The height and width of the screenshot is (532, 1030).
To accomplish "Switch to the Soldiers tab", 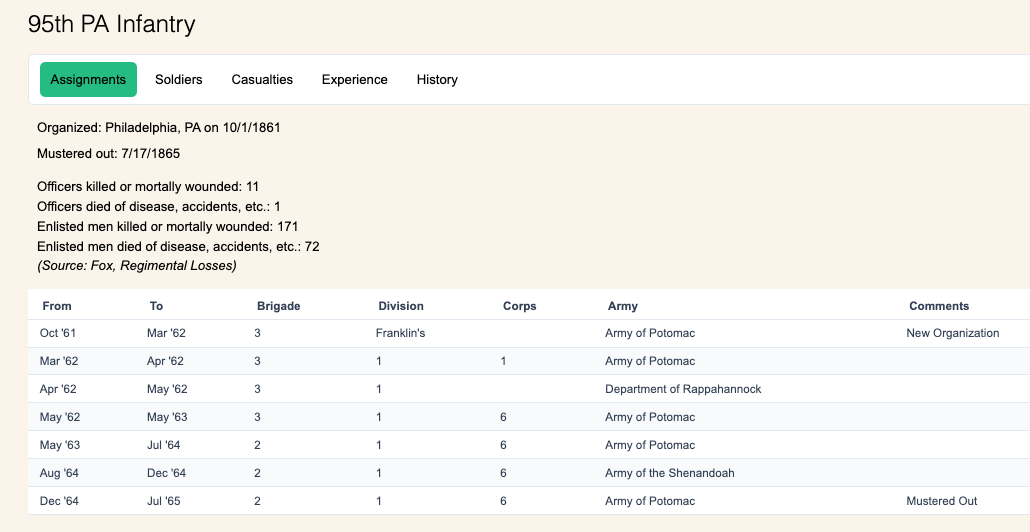I will 178,80.
